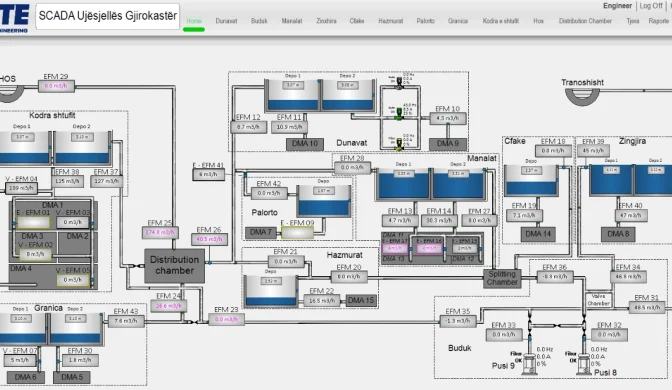Open the Hazmurat tab
The height and width of the screenshot is (390, 672).
pos(390,21)
